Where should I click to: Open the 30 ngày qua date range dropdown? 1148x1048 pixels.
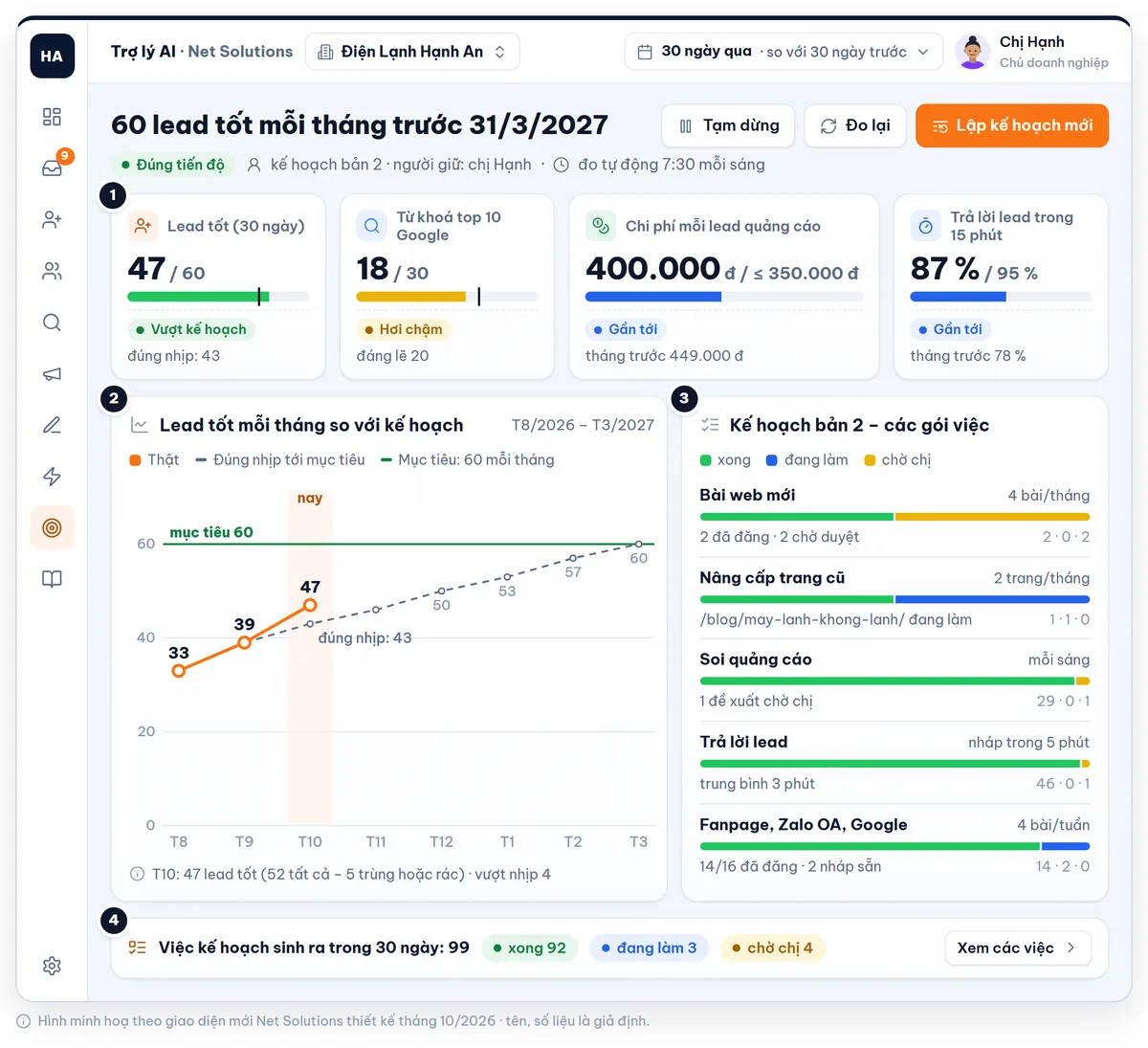[x=784, y=52]
